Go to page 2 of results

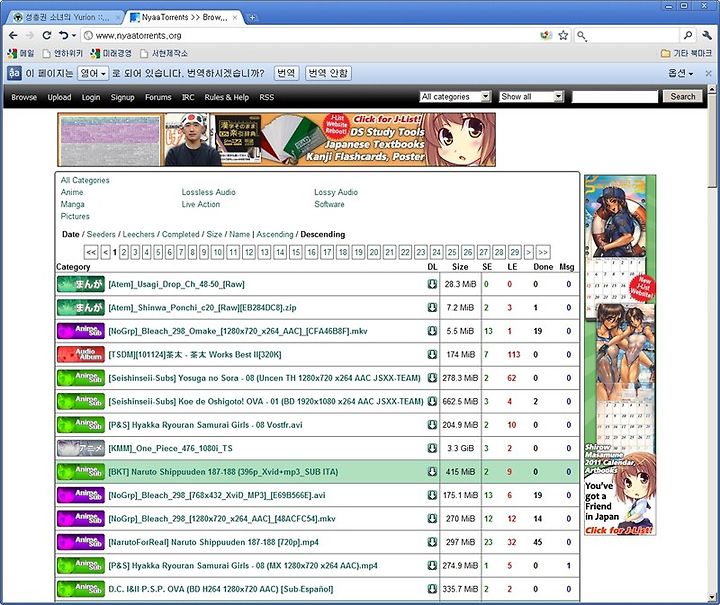(124, 252)
